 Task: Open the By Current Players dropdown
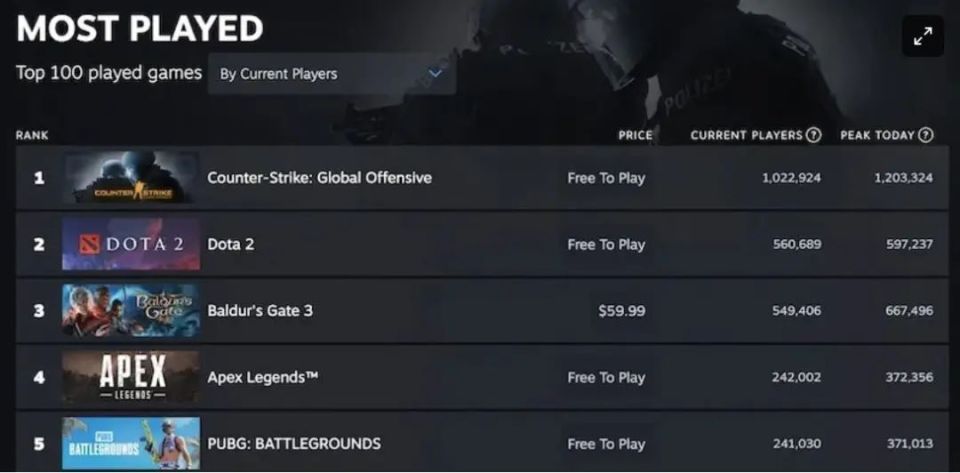coord(331,74)
